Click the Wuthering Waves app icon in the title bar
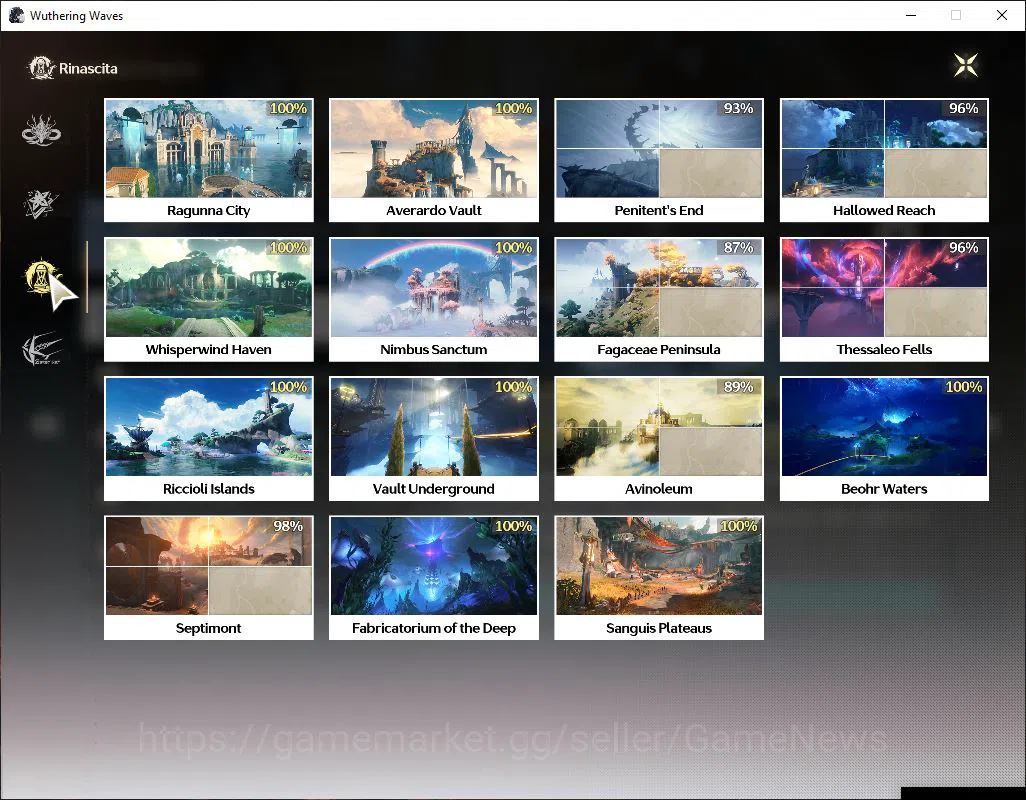 [16, 15]
